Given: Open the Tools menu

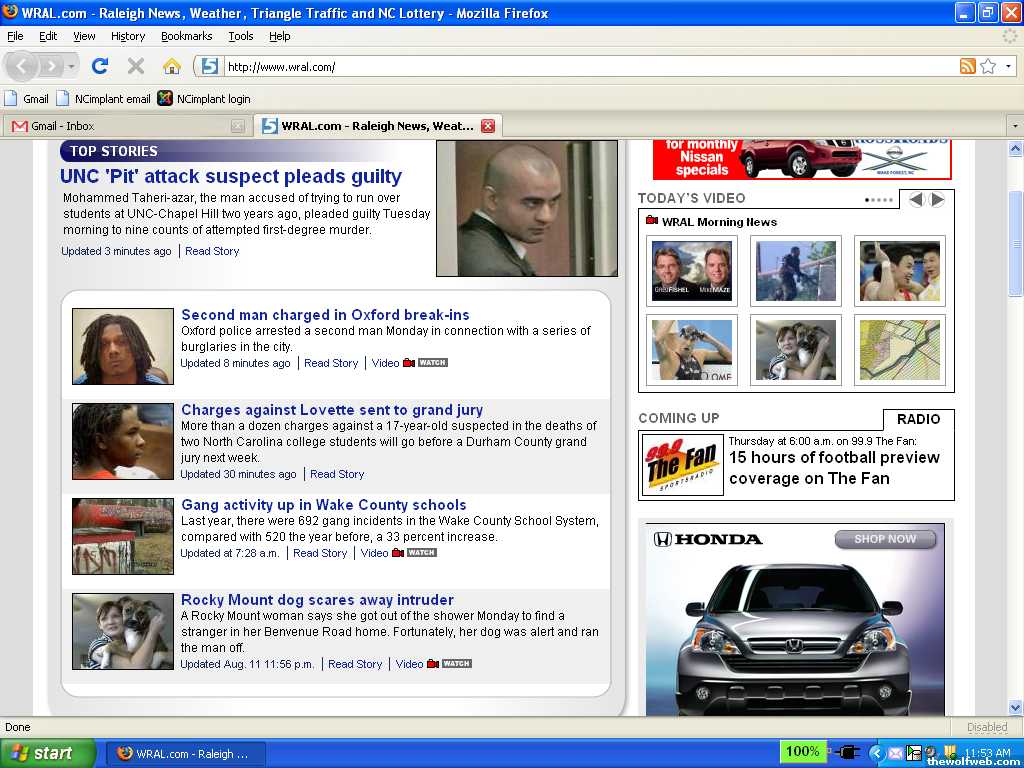Looking at the screenshot, I should tap(241, 37).
